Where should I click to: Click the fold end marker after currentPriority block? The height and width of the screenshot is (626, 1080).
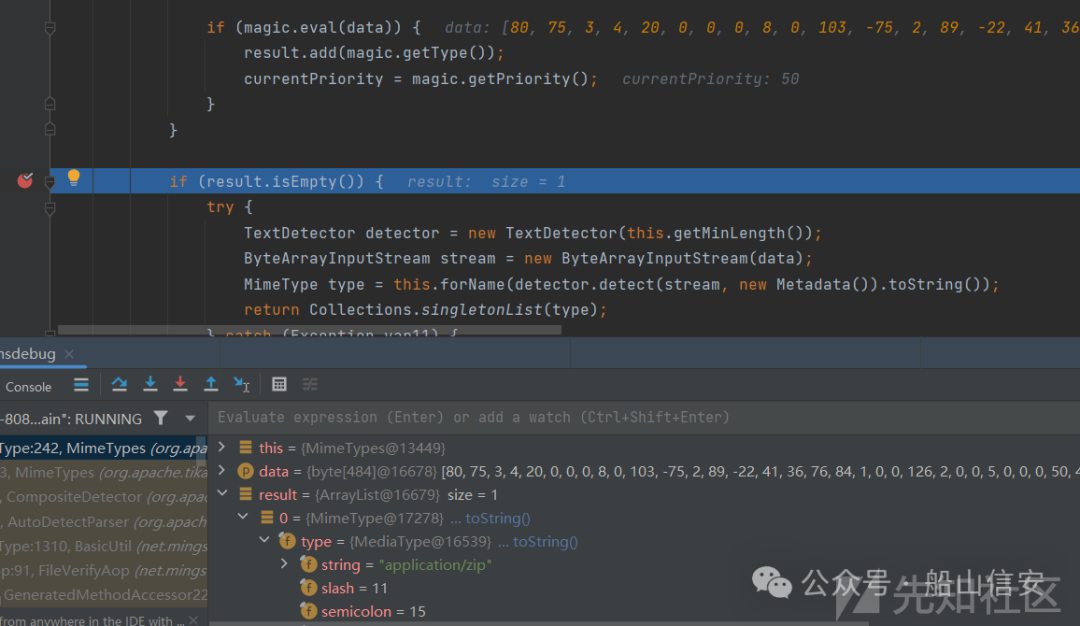point(50,104)
